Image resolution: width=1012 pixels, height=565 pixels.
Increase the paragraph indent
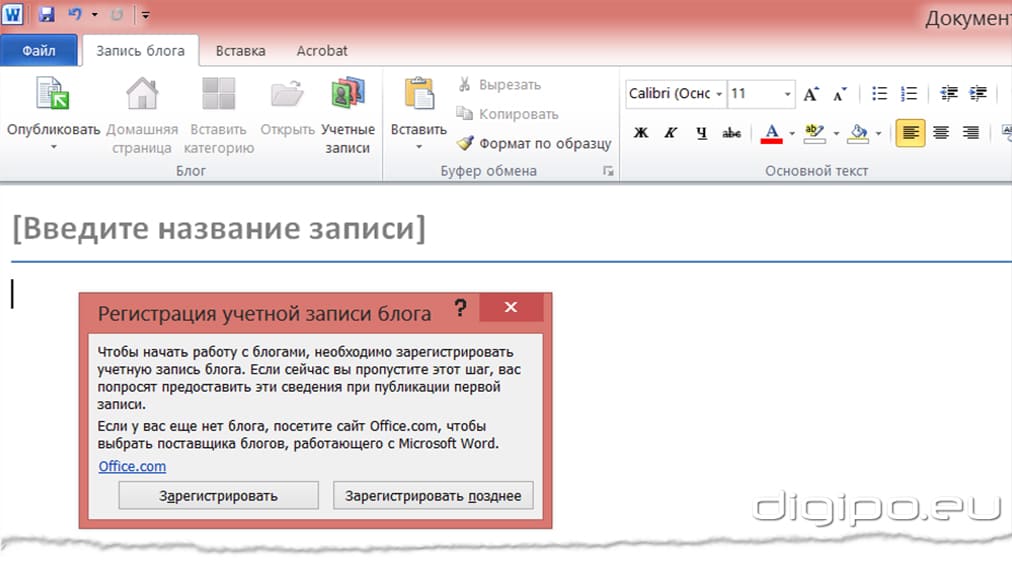[x=978, y=94]
